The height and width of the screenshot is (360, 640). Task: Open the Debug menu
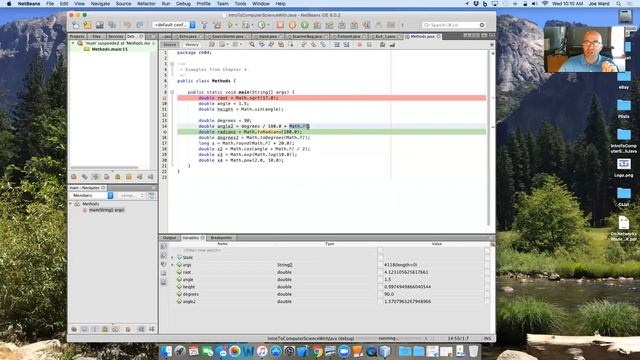tap(183, 4)
